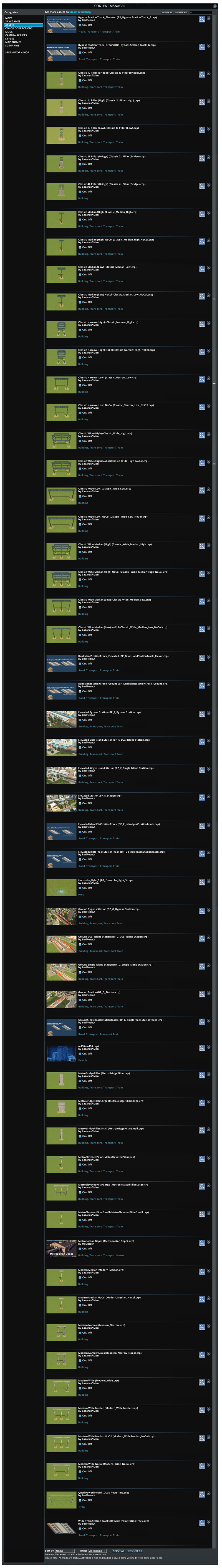The height and width of the screenshot is (1568, 222).
Task: Click round icon beside magnifier for MetroElevatedPillarLarge
Action: click(x=209, y=1186)
